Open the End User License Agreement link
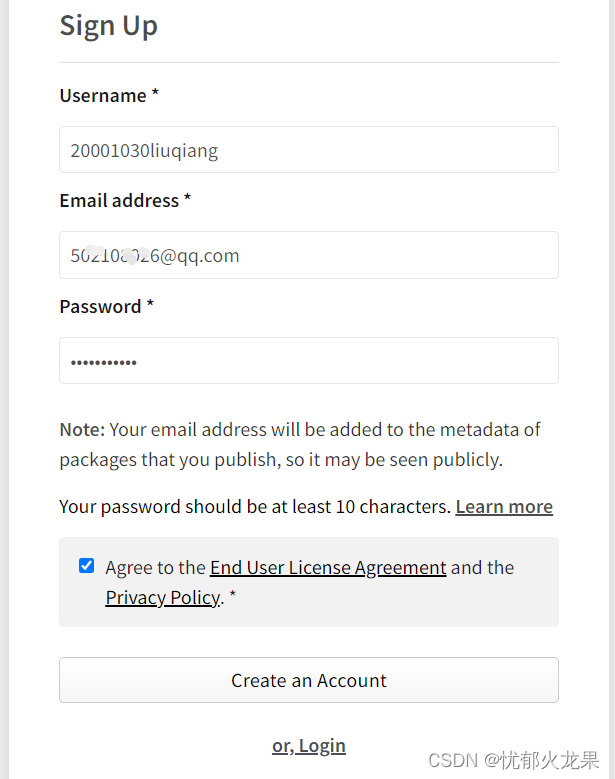This screenshot has height=779, width=615. coord(328,567)
